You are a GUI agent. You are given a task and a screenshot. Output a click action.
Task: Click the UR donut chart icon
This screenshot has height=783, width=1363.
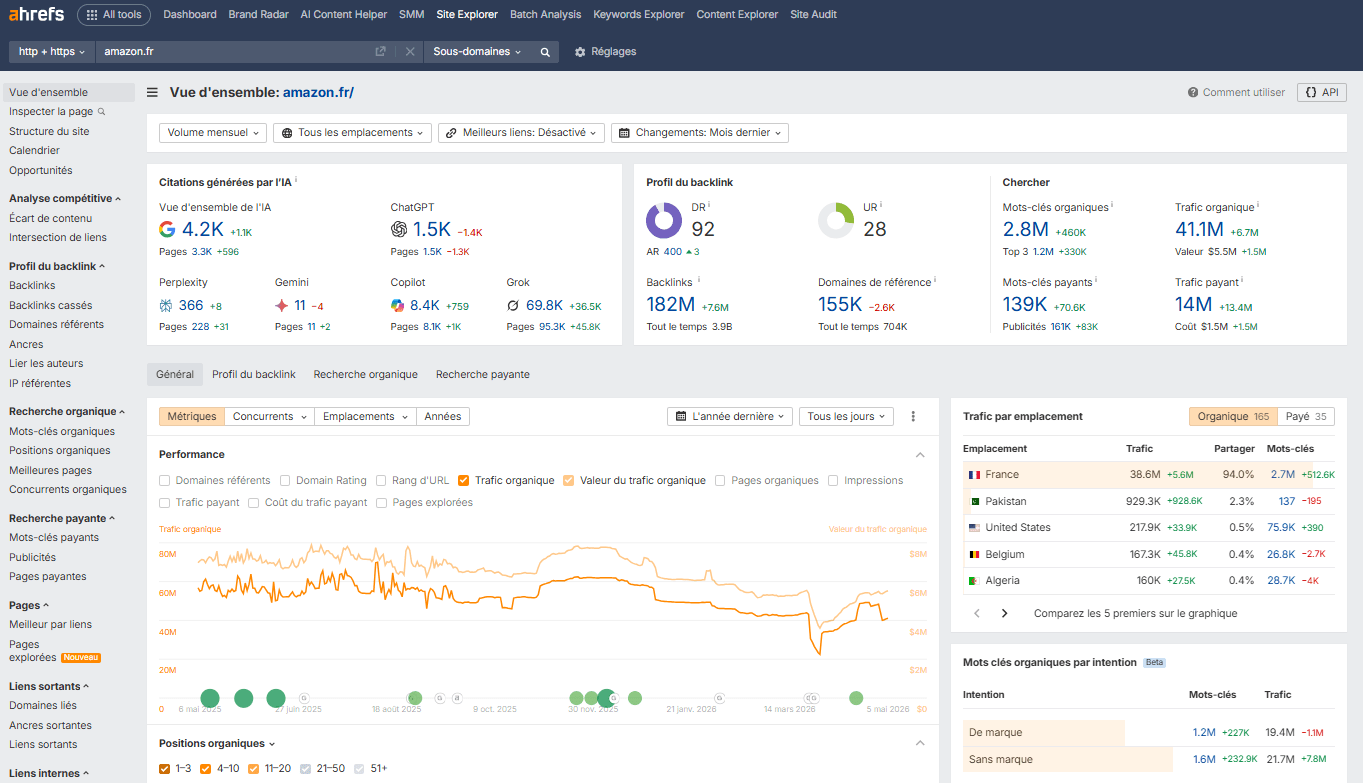coord(836,220)
